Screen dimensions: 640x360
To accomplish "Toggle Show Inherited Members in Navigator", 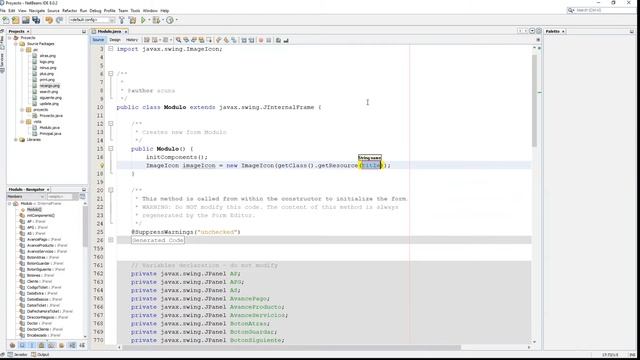I will click(12, 345).
